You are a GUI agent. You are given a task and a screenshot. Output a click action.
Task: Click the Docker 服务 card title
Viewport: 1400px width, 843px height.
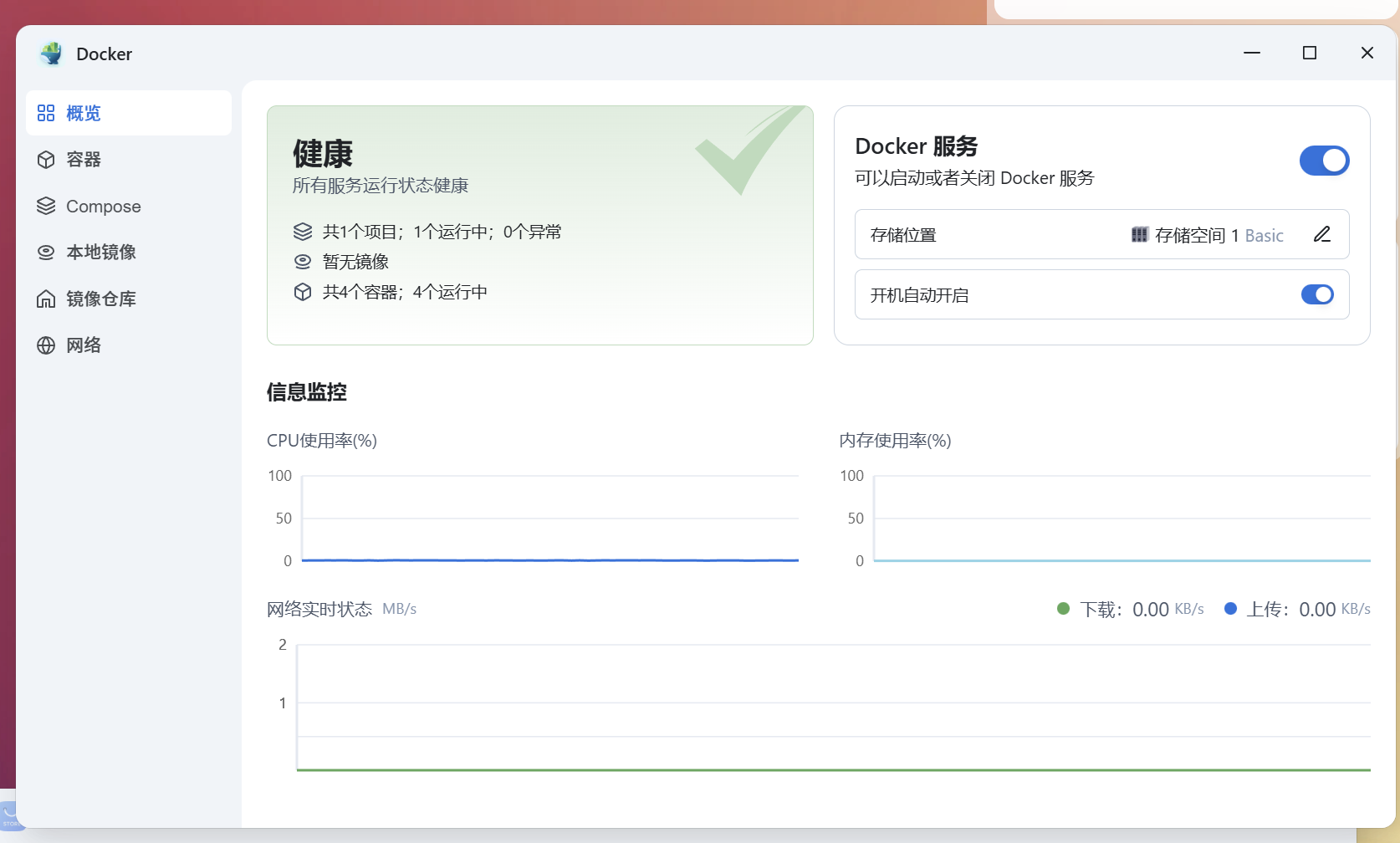pyautogui.click(x=917, y=146)
